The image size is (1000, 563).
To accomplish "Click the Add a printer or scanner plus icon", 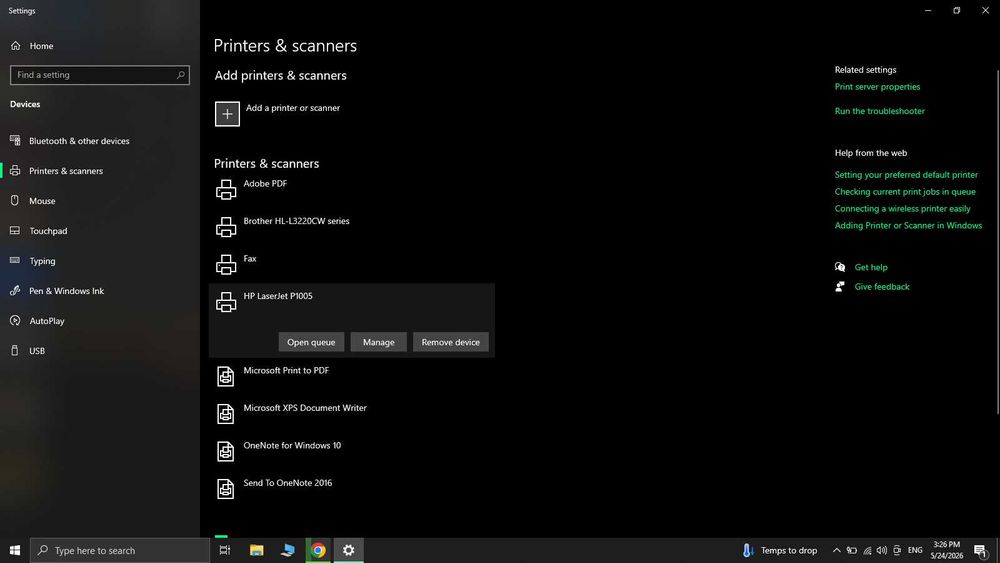I will click(x=227, y=114).
